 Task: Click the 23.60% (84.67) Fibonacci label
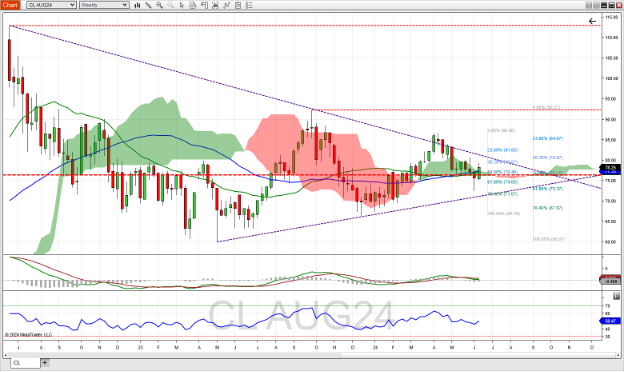pos(548,138)
